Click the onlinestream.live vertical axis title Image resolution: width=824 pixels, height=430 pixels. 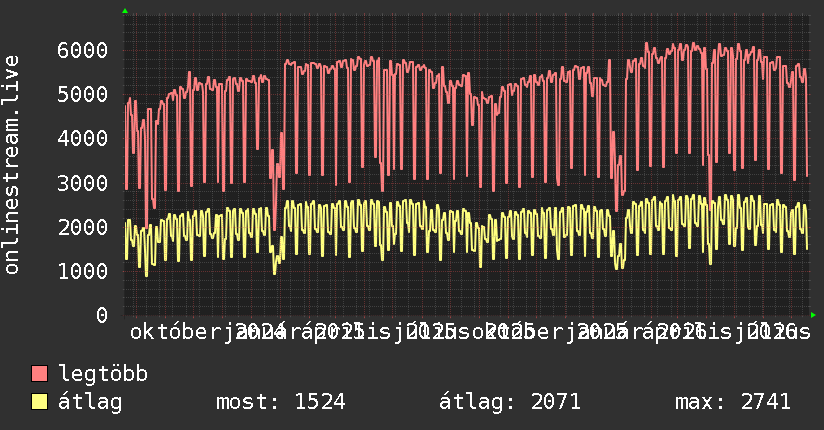pyautogui.click(x=11, y=165)
